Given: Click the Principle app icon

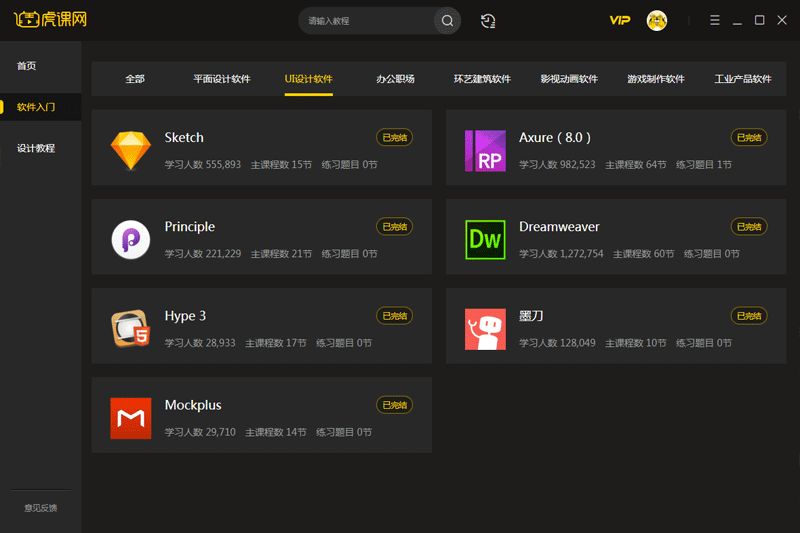Looking at the screenshot, I should pos(131,239).
